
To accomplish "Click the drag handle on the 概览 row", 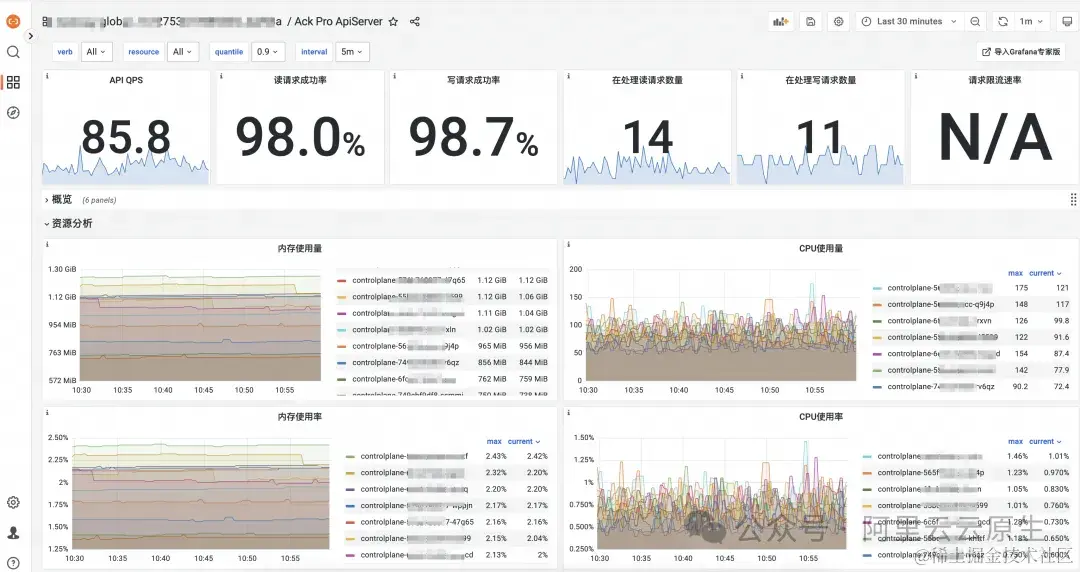I will coord(1072,199).
